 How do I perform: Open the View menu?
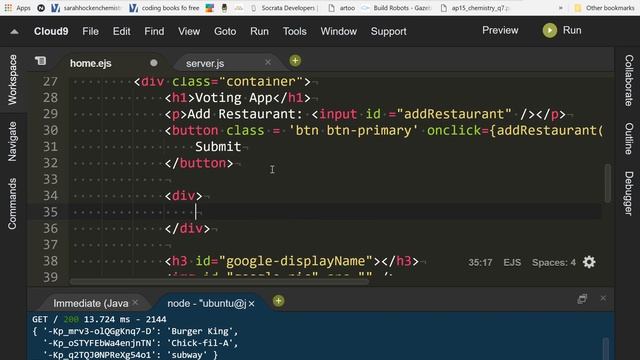coord(189,31)
